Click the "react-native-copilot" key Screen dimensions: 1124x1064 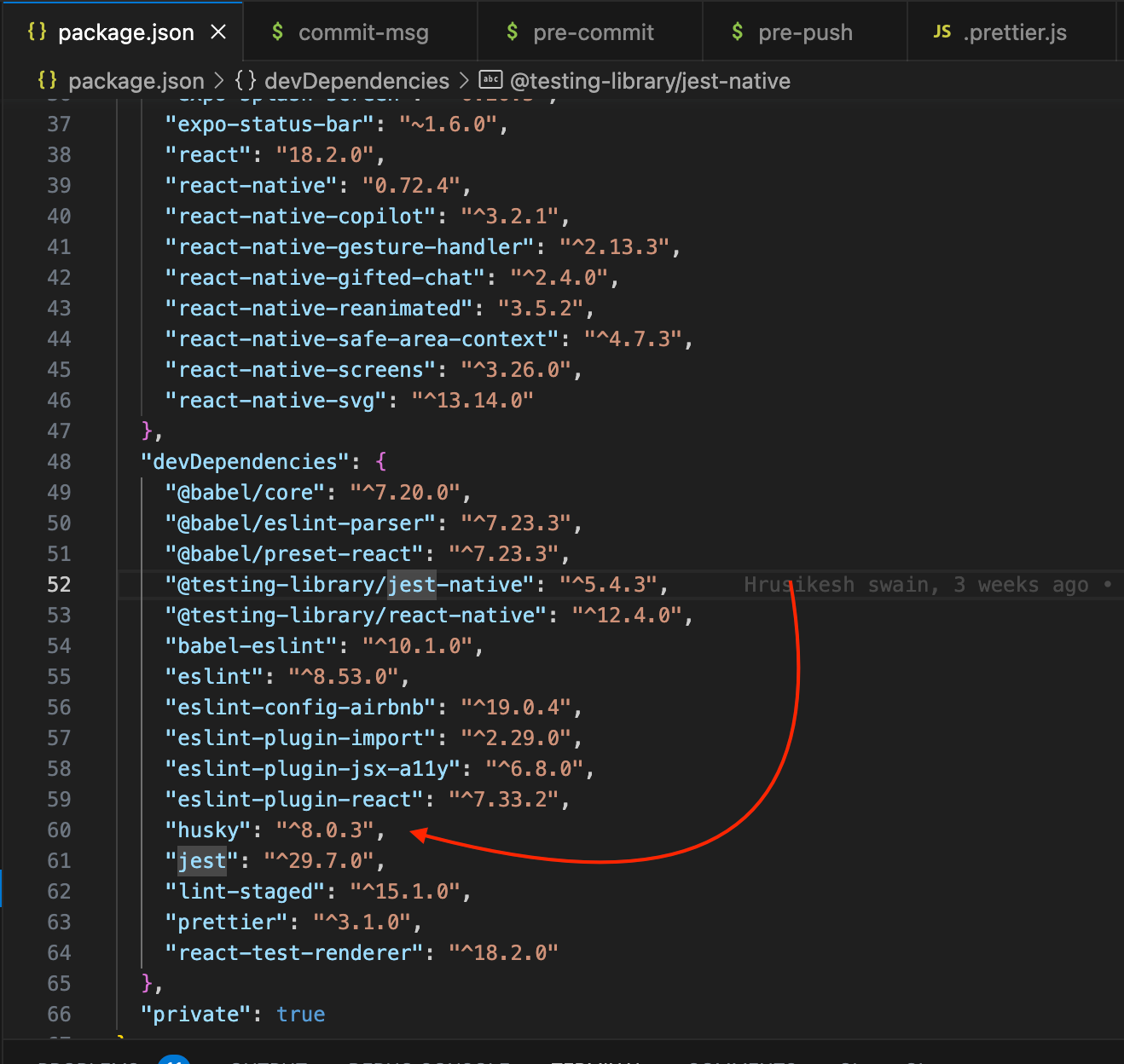300,217
